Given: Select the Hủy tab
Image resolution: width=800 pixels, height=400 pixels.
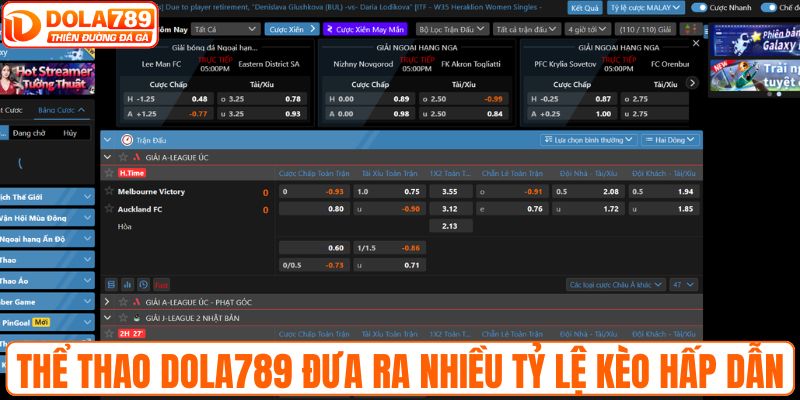Looking at the screenshot, I should [x=70, y=133].
